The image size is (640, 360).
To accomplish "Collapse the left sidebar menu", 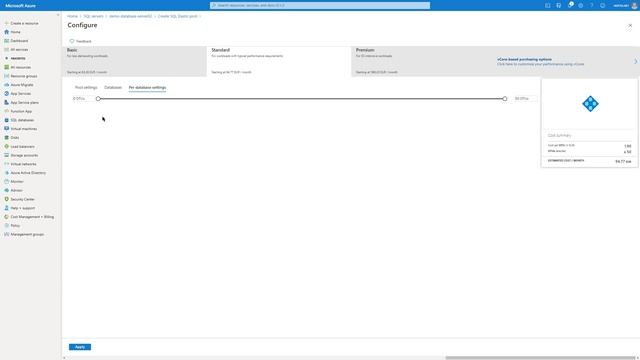I will 58,15.
